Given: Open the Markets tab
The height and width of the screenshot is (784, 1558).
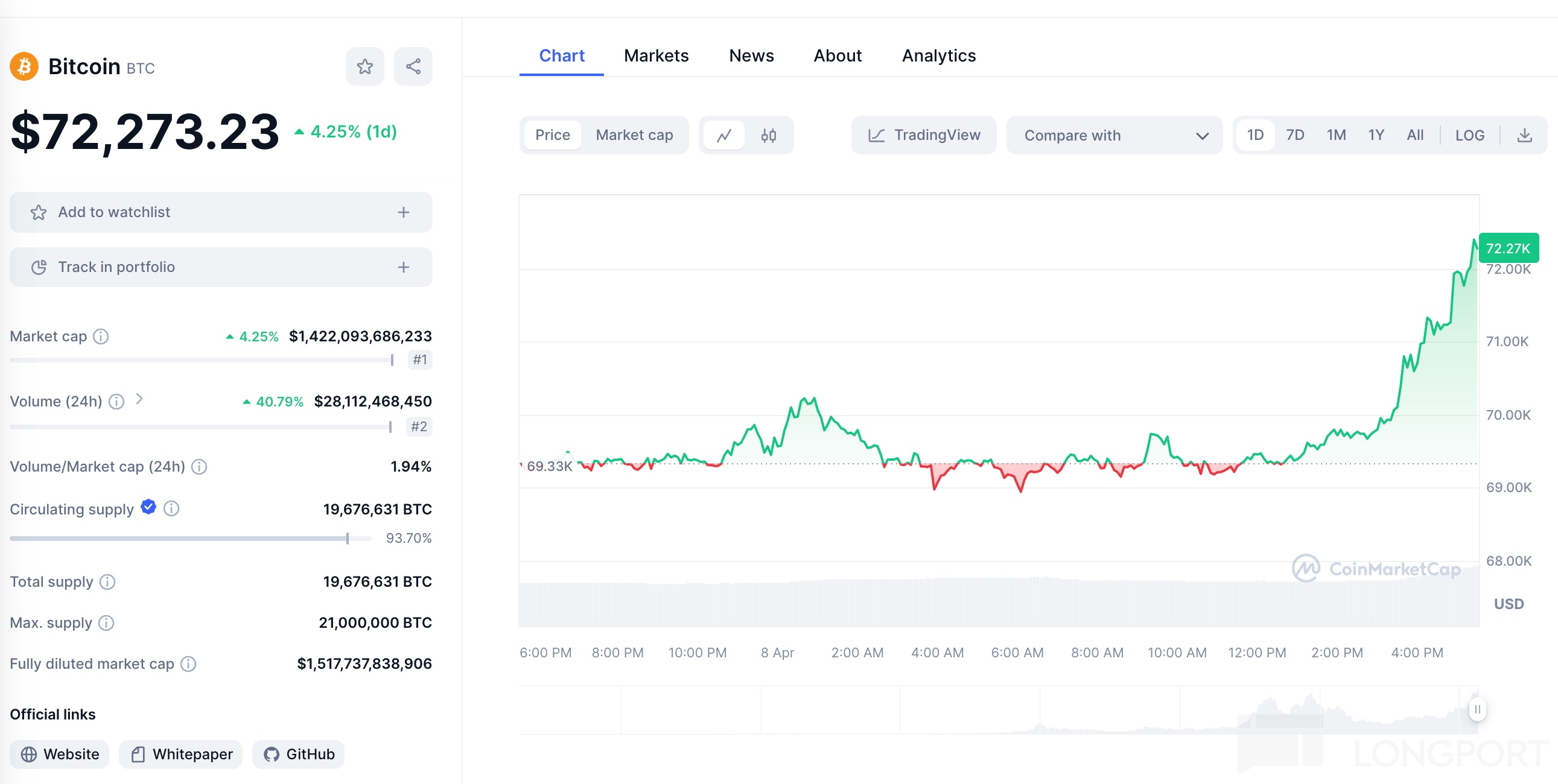Looking at the screenshot, I should click(656, 55).
